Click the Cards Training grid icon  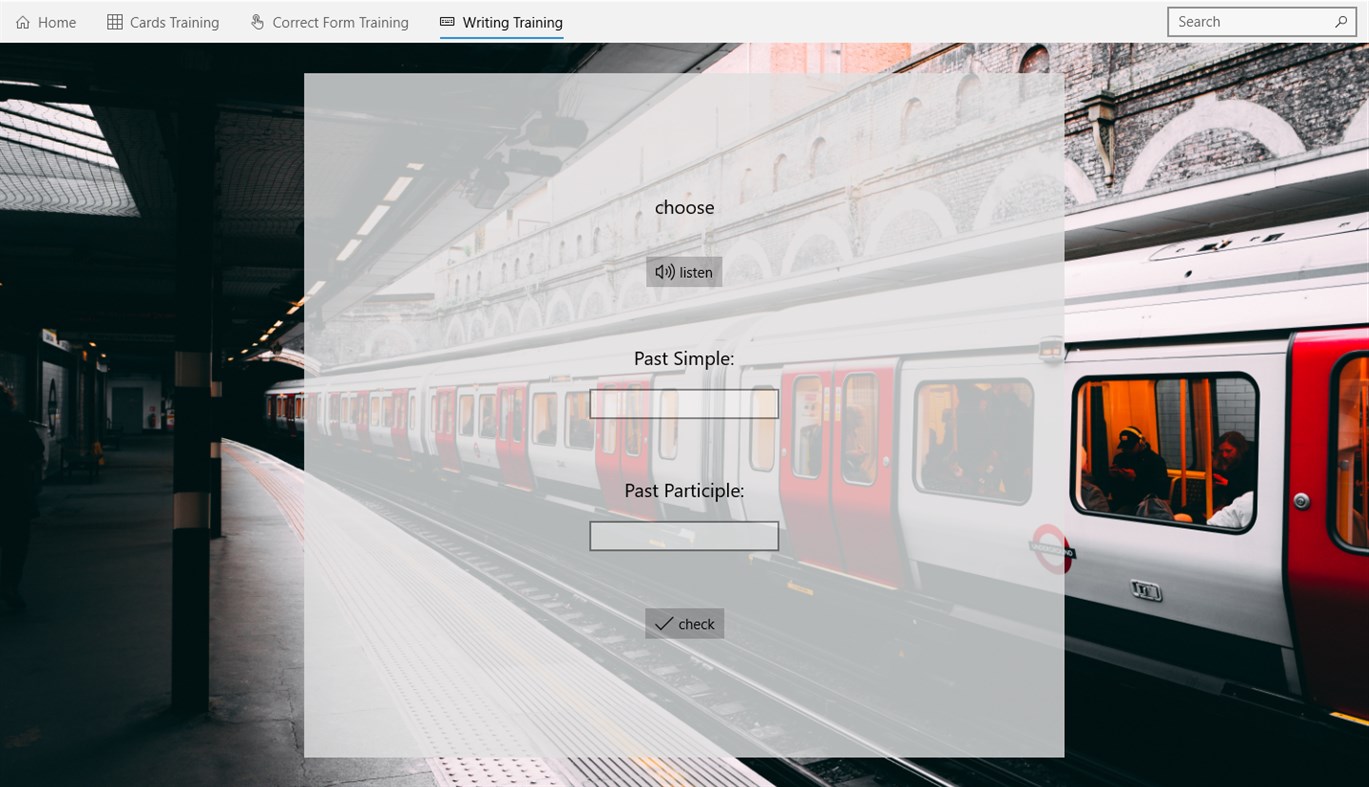115,22
